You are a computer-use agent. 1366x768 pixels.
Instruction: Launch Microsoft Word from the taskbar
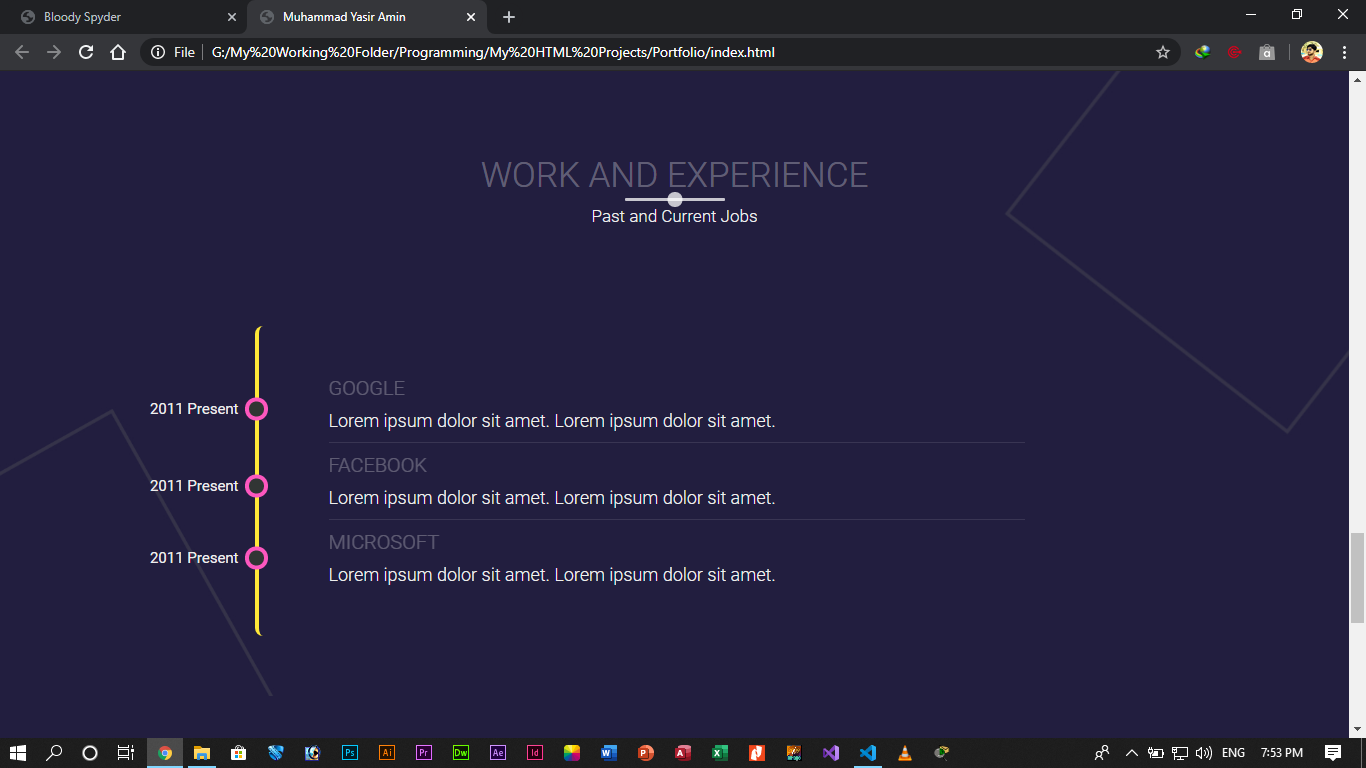(x=609, y=753)
